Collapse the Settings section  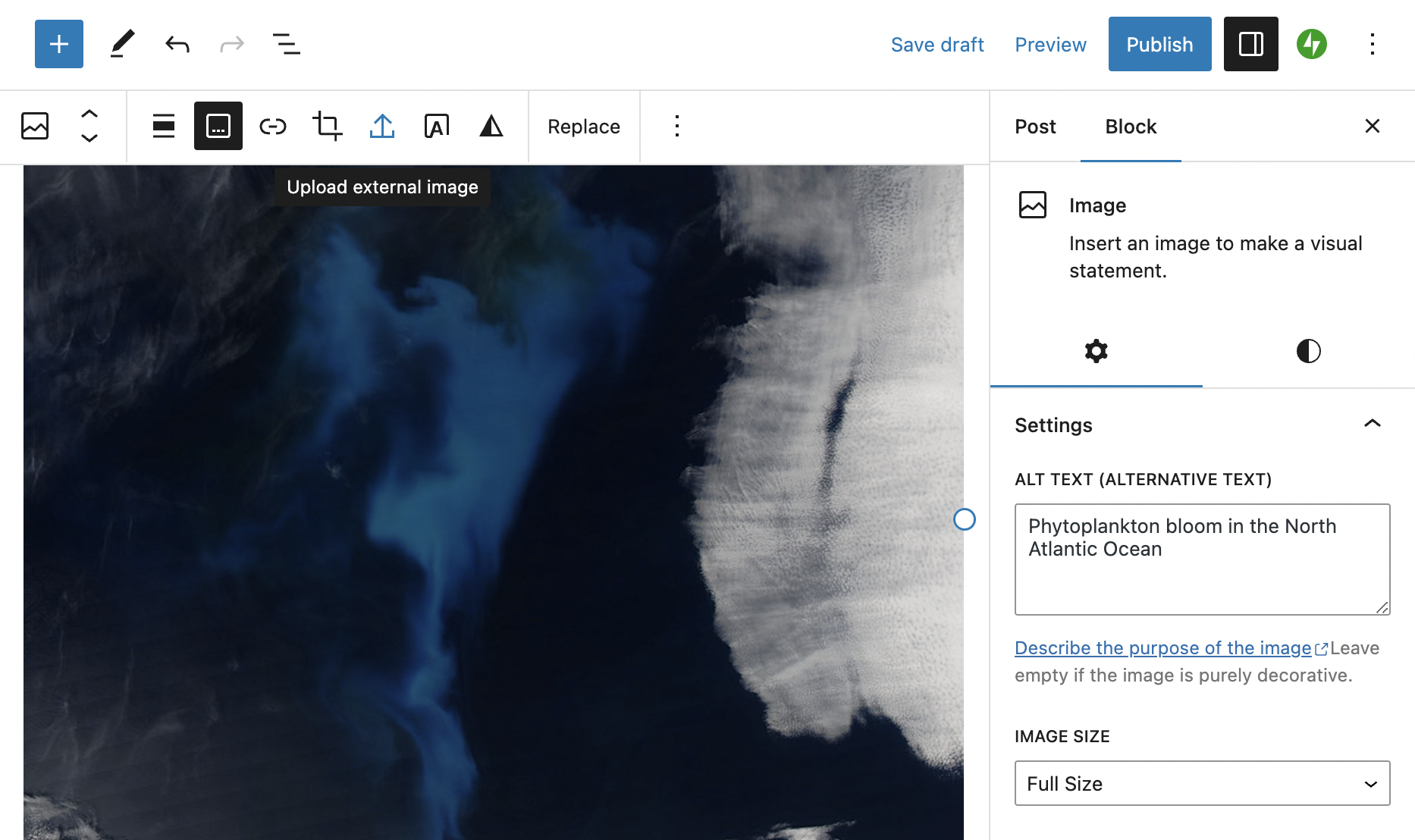(1372, 424)
